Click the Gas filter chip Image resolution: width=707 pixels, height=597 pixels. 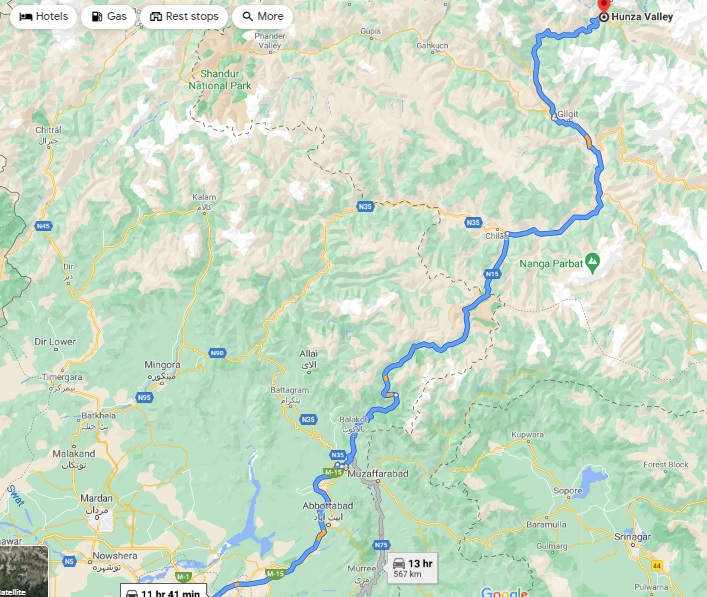coord(109,17)
